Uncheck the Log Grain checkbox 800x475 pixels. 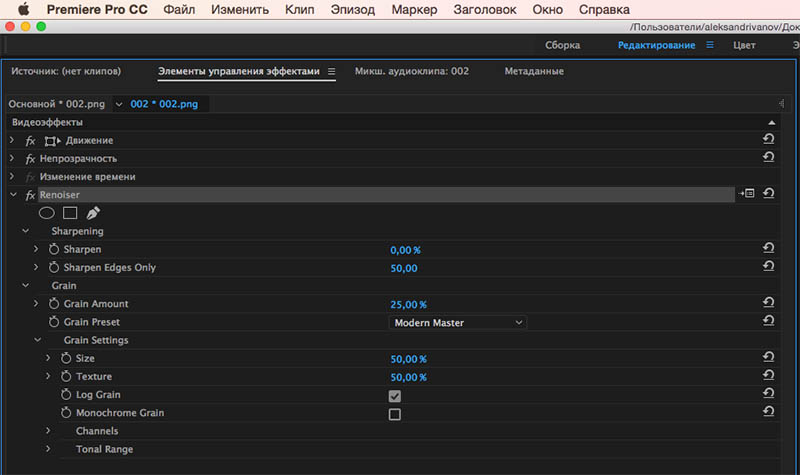[x=394, y=396]
